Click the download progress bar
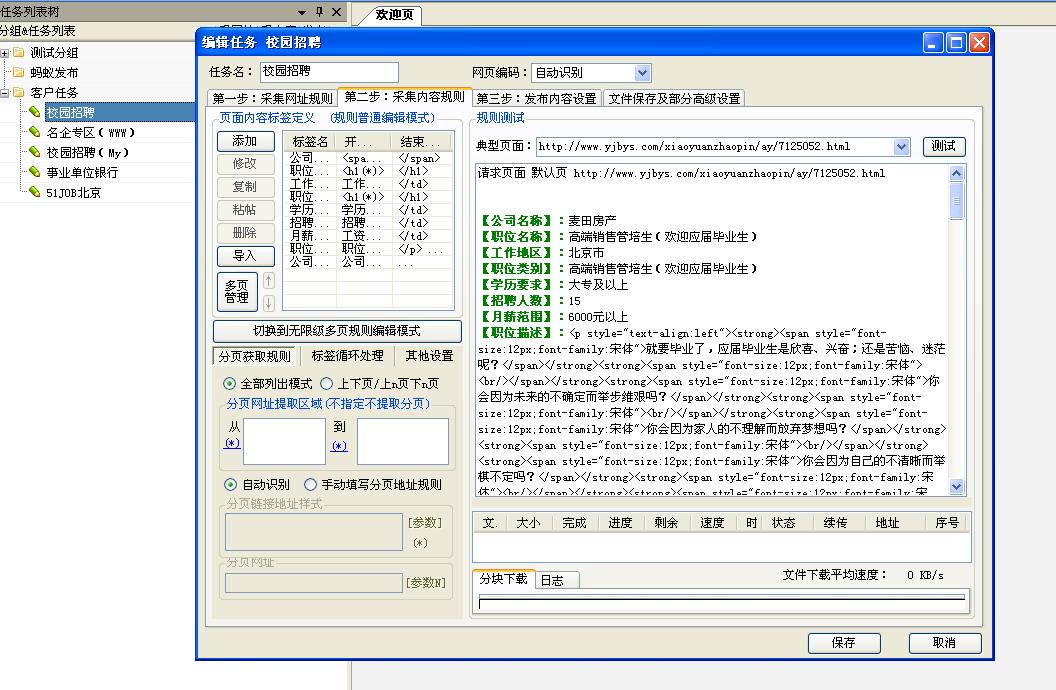This screenshot has width=1056, height=690. coord(721,602)
